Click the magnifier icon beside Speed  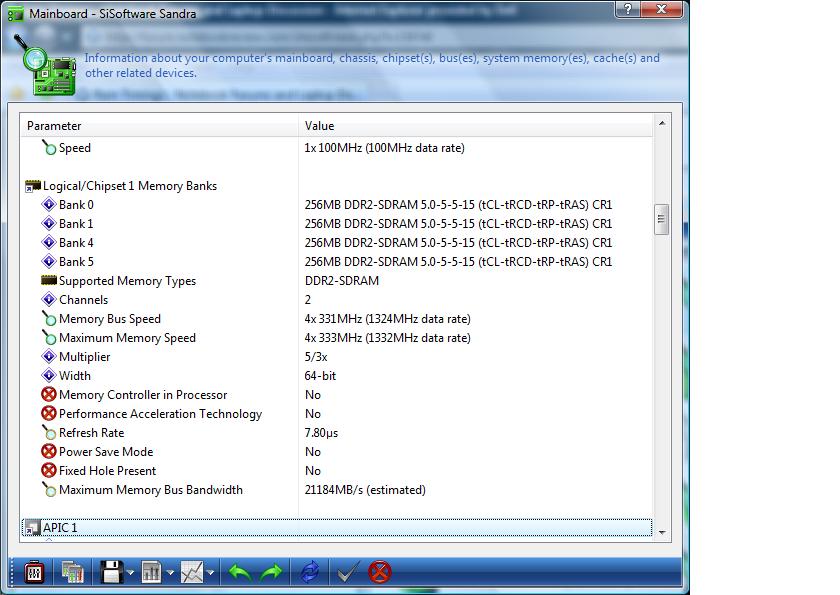coord(49,147)
